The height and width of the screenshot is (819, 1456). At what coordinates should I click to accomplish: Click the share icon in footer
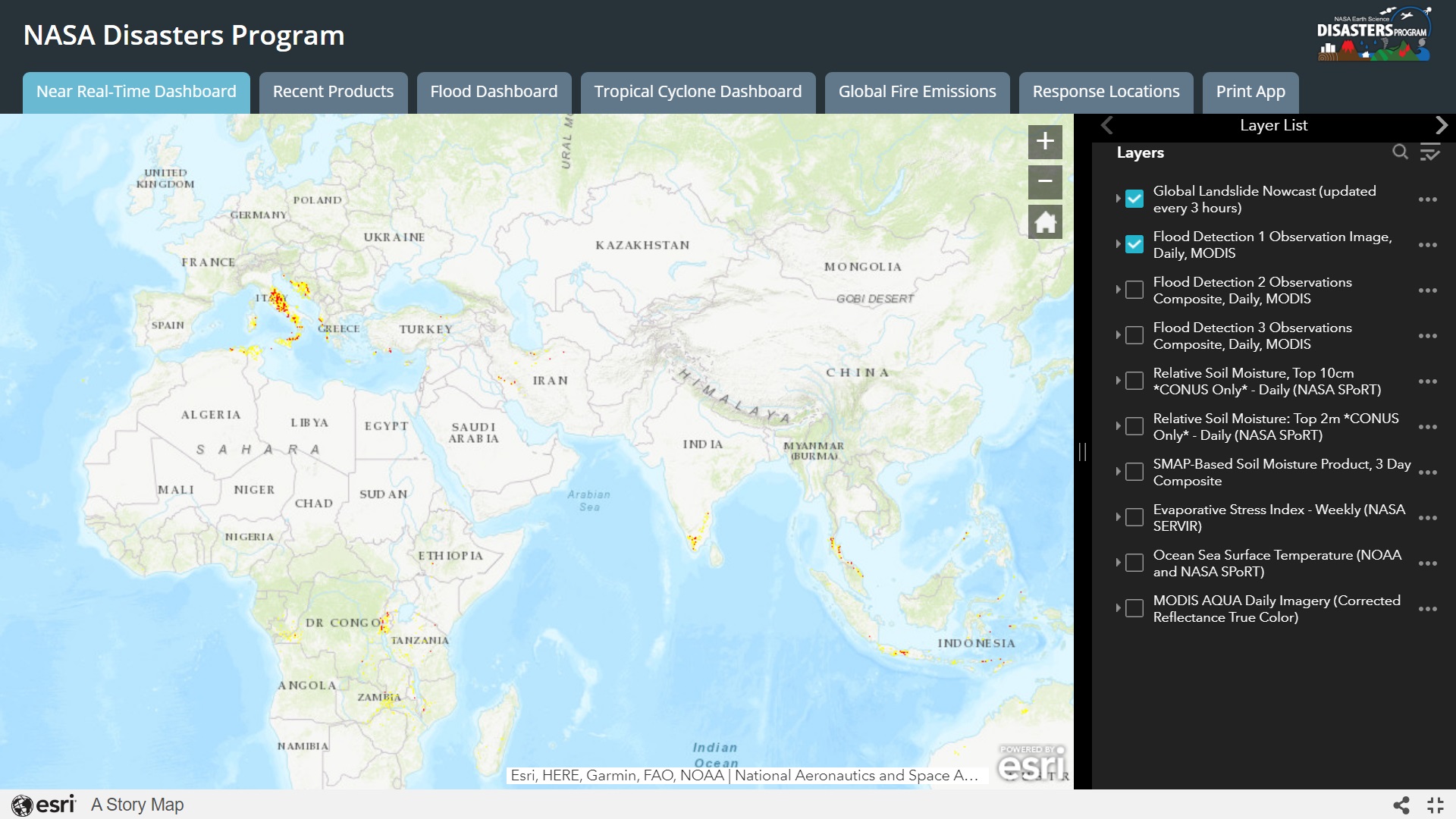point(1401,805)
